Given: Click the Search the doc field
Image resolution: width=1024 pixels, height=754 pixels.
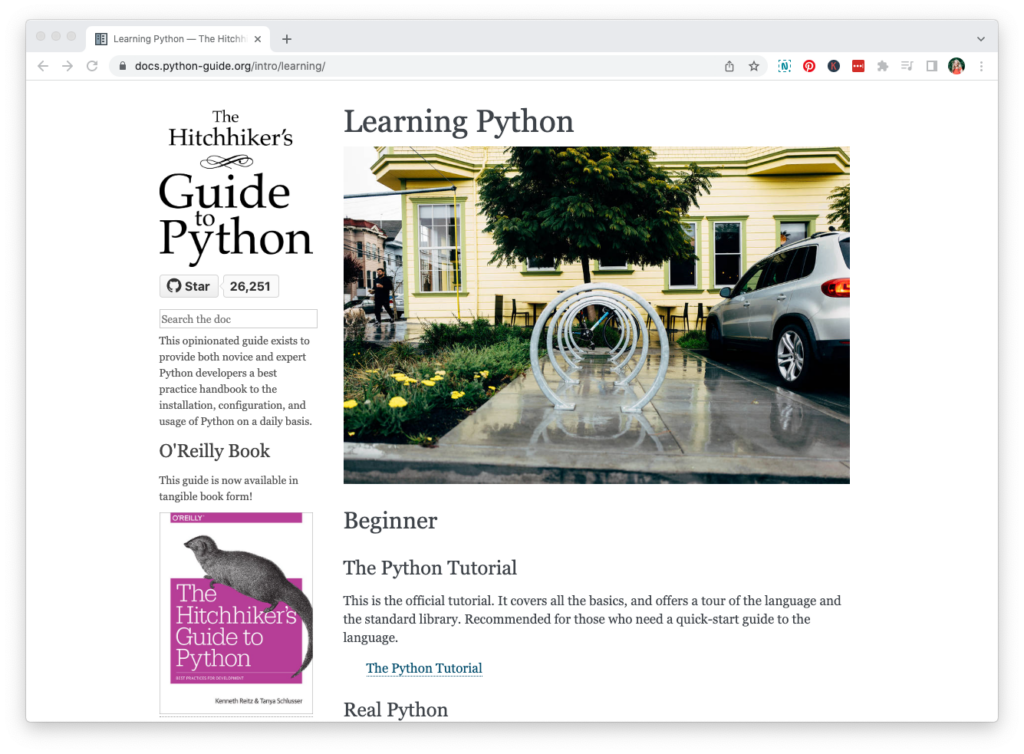Looking at the screenshot, I should click(x=238, y=319).
